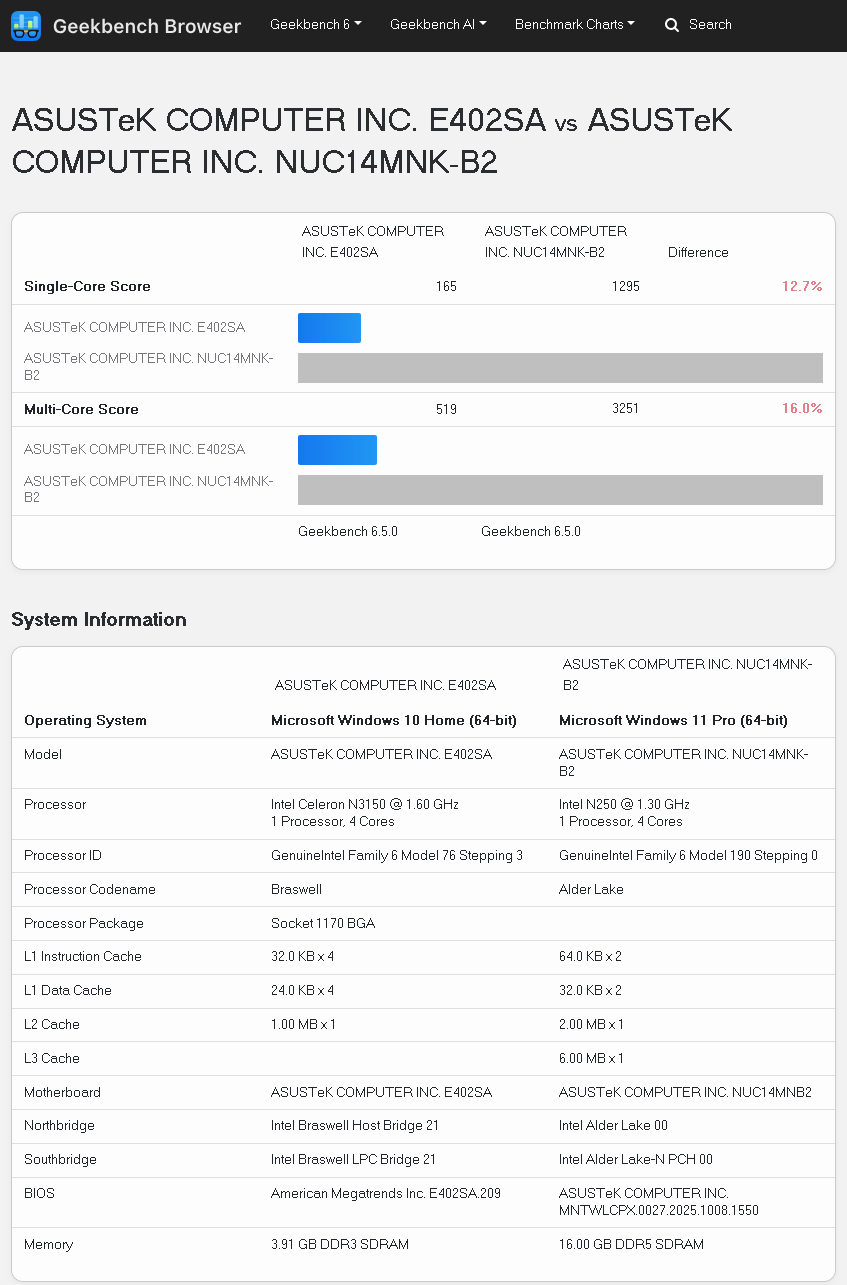Select Intel Alder Lake 00 northbridge
Image resolution: width=847 pixels, height=1285 pixels.
pos(613,1125)
